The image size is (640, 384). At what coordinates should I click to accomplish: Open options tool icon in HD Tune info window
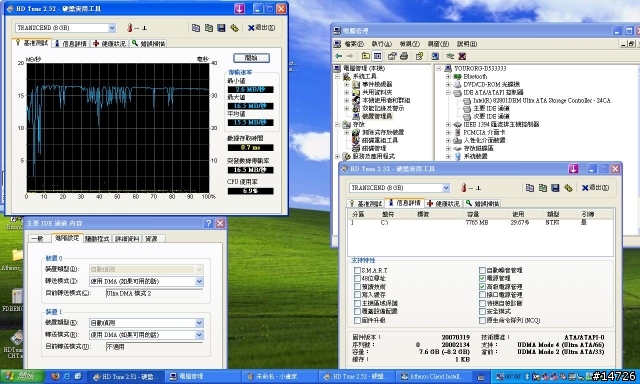[x=568, y=188]
